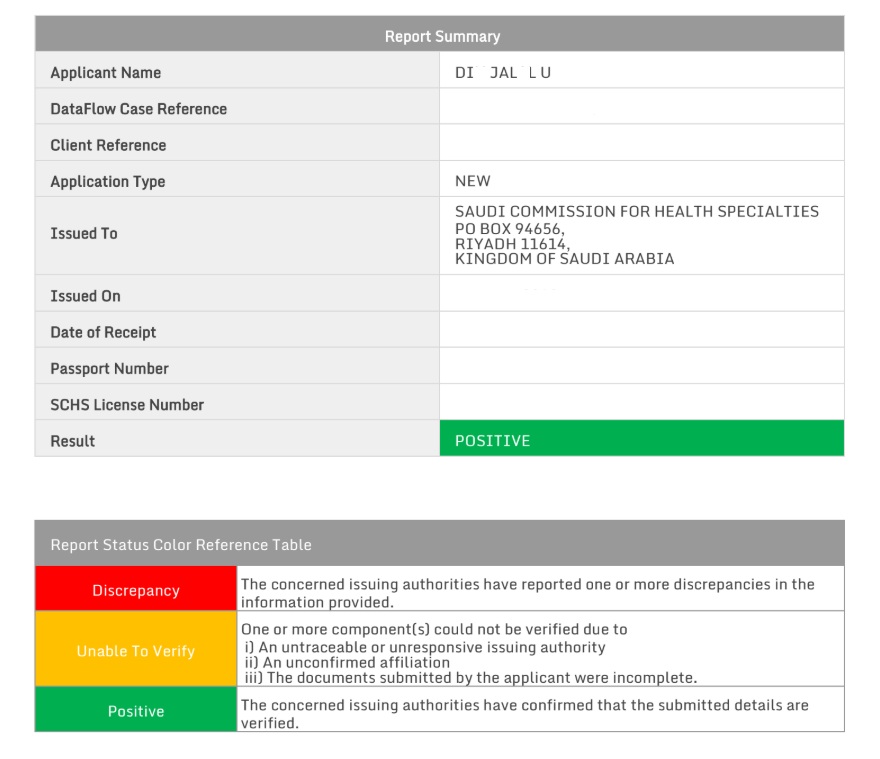Screen dimensions: 880x759
Task: Click the SAUDI COMMISSION FOR HEALTH SPECIALTIES text
Action: coord(638,212)
